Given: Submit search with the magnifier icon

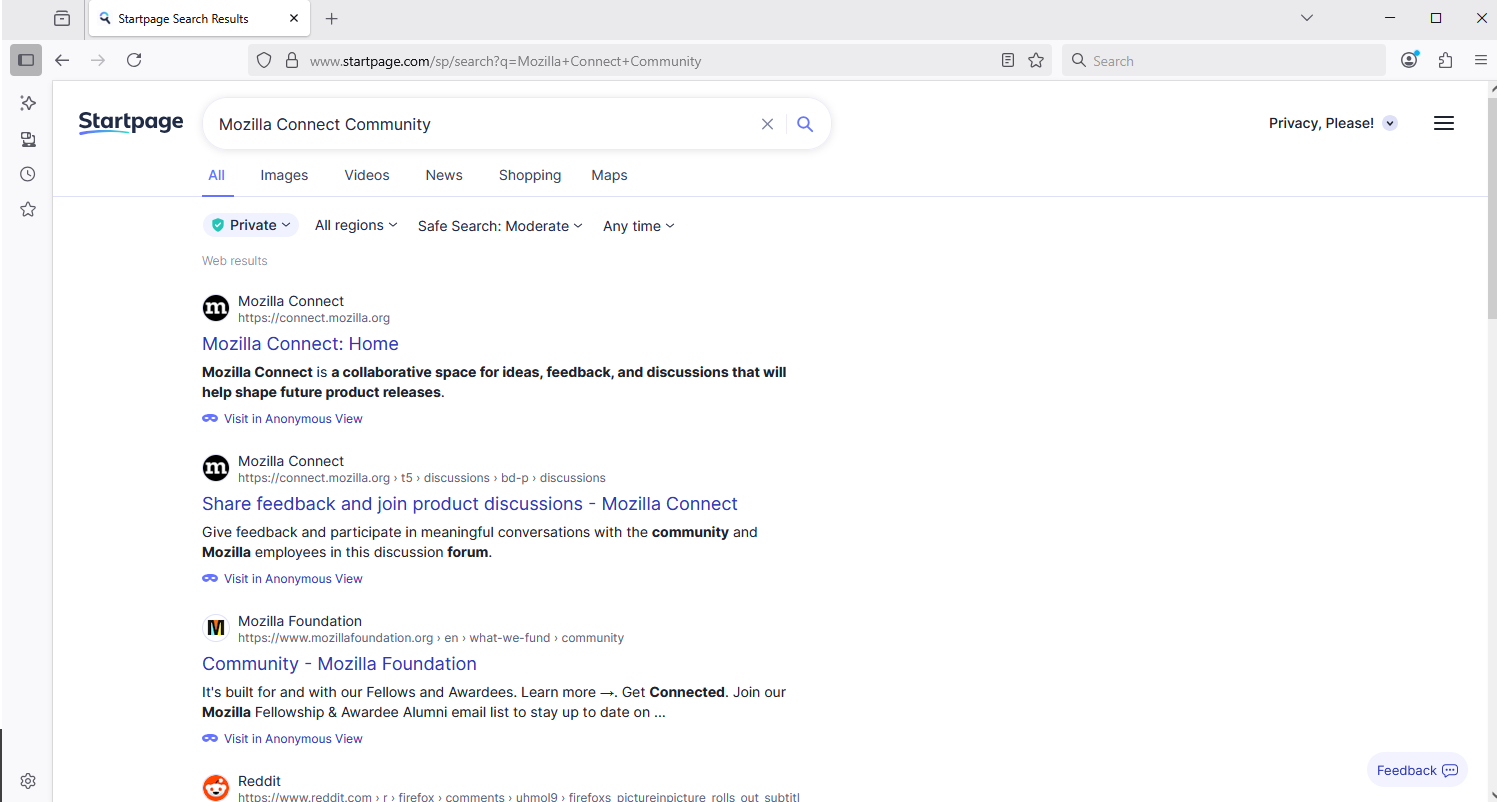Looking at the screenshot, I should pos(805,124).
